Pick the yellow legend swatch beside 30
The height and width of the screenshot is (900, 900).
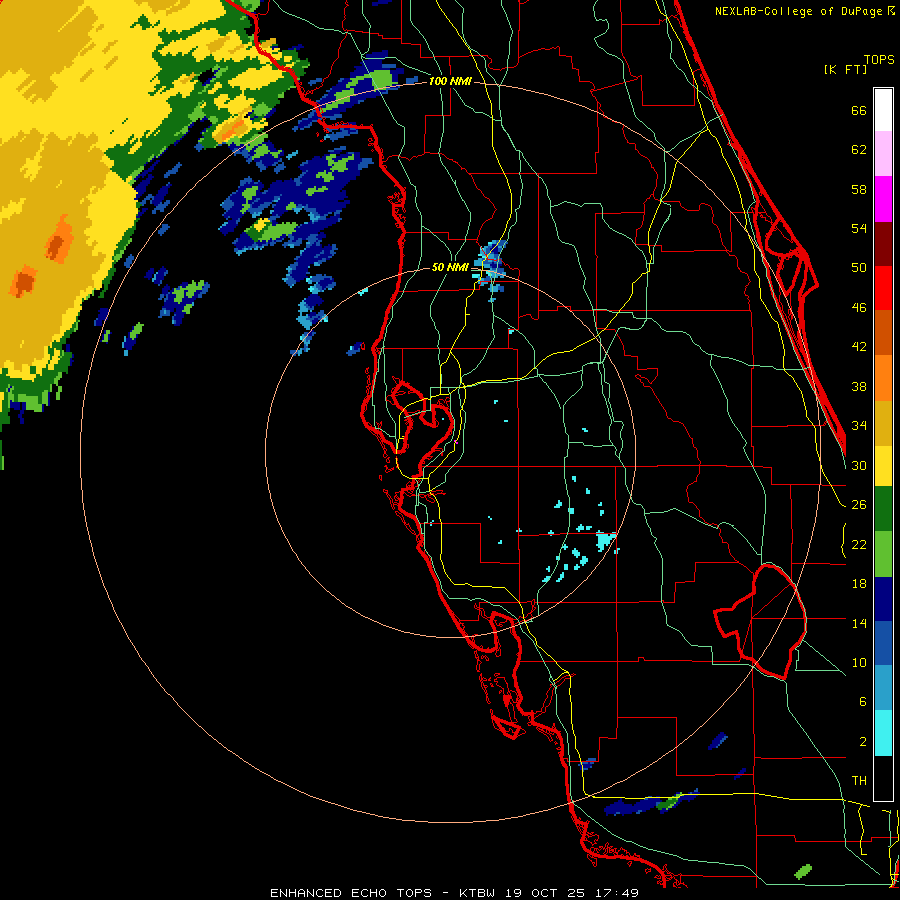coord(883,466)
